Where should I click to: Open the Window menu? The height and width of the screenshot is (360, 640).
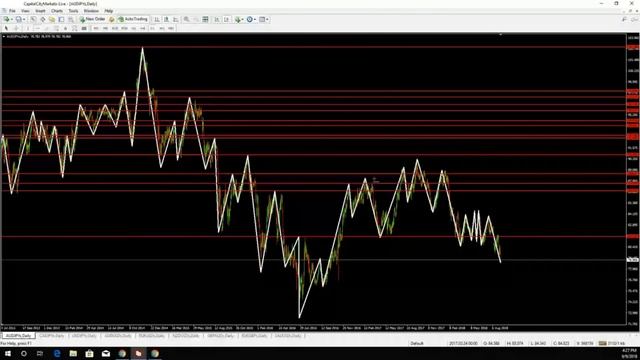click(91, 11)
